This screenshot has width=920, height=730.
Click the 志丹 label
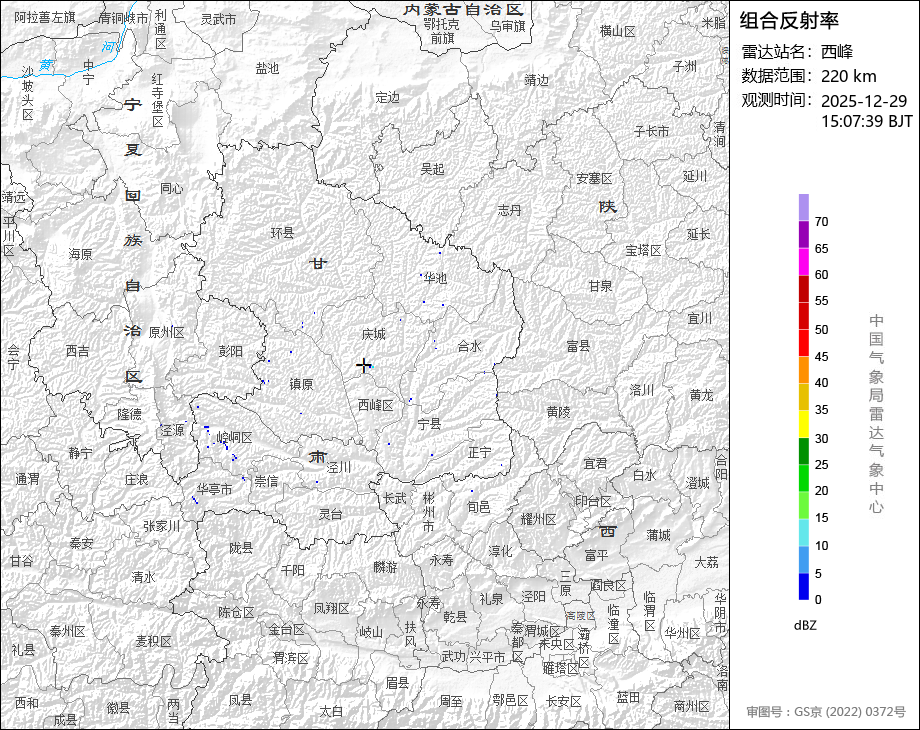[509, 210]
